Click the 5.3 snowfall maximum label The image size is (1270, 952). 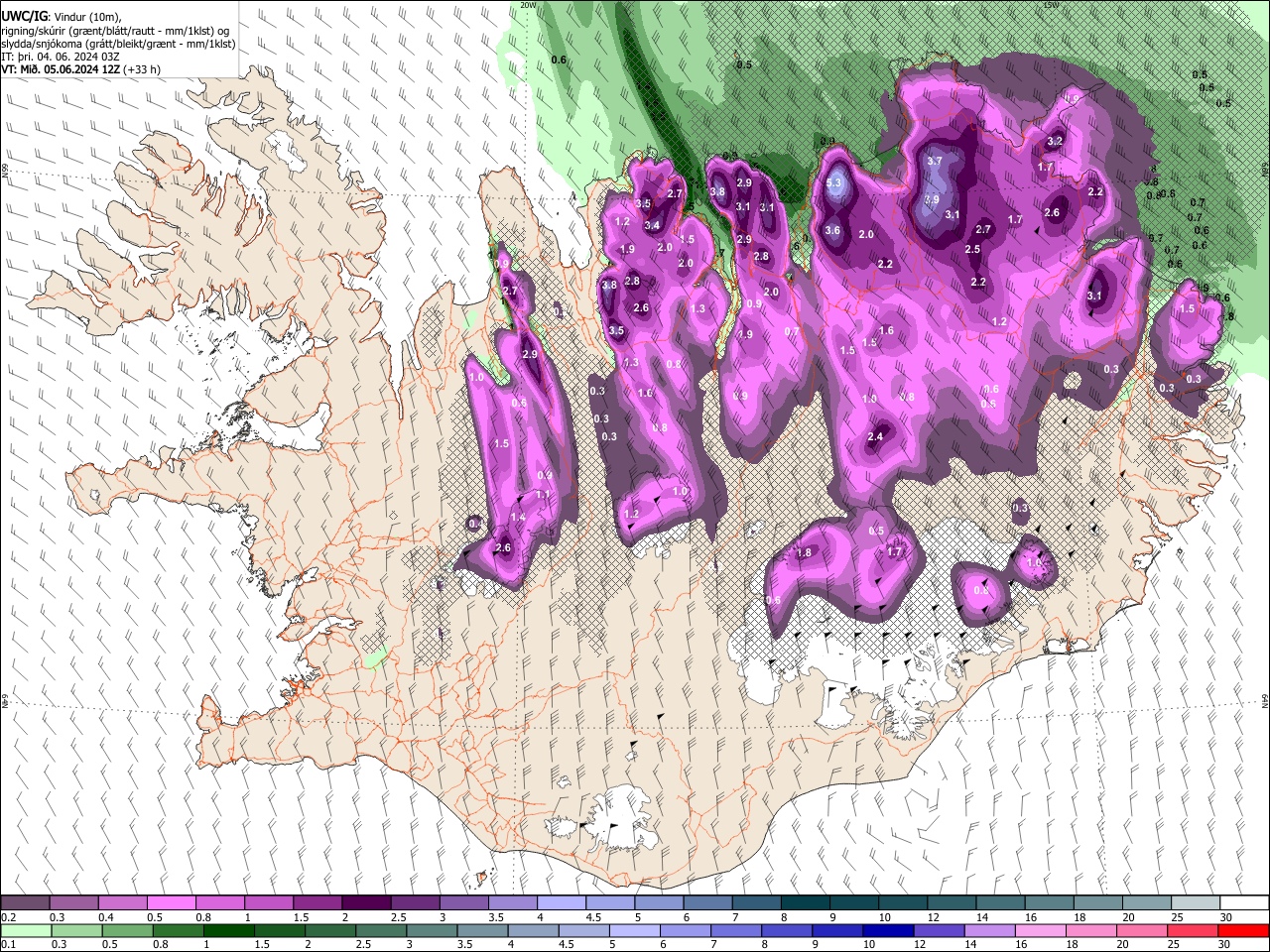pyautogui.click(x=834, y=183)
